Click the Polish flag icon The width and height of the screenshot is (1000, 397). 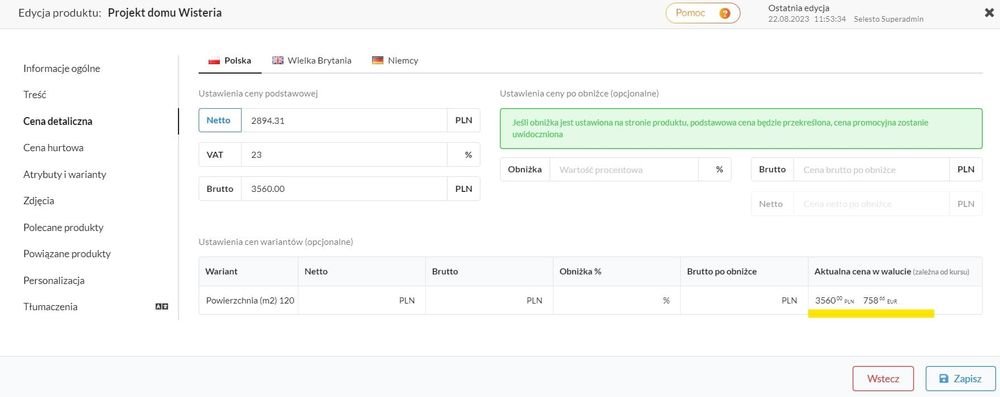tap(214, 61)
